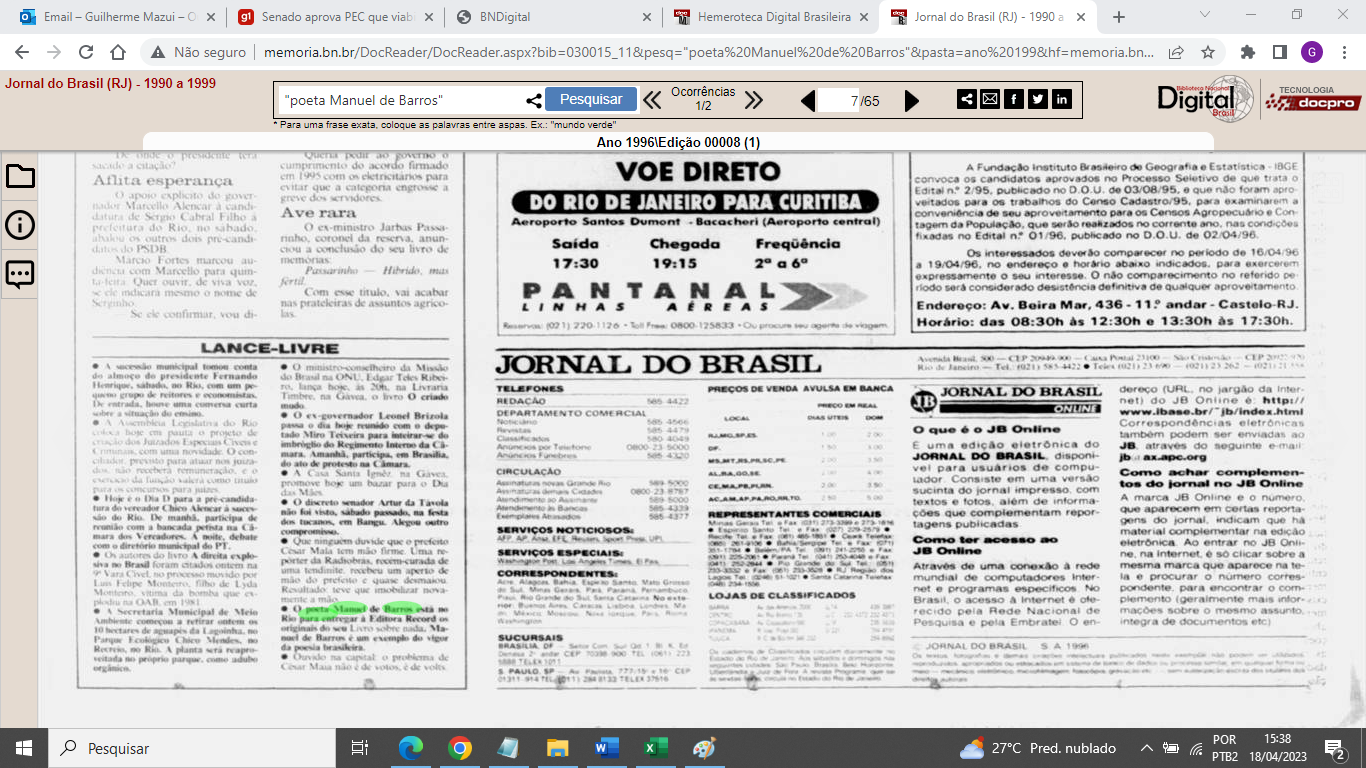The width and height of the screenshot is (1366, 768).
Task: Click the page number field showing 7
Action: 840,101
